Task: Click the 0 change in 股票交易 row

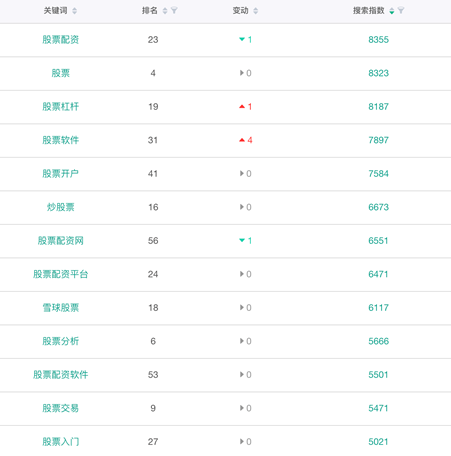Action: [246, 408]
